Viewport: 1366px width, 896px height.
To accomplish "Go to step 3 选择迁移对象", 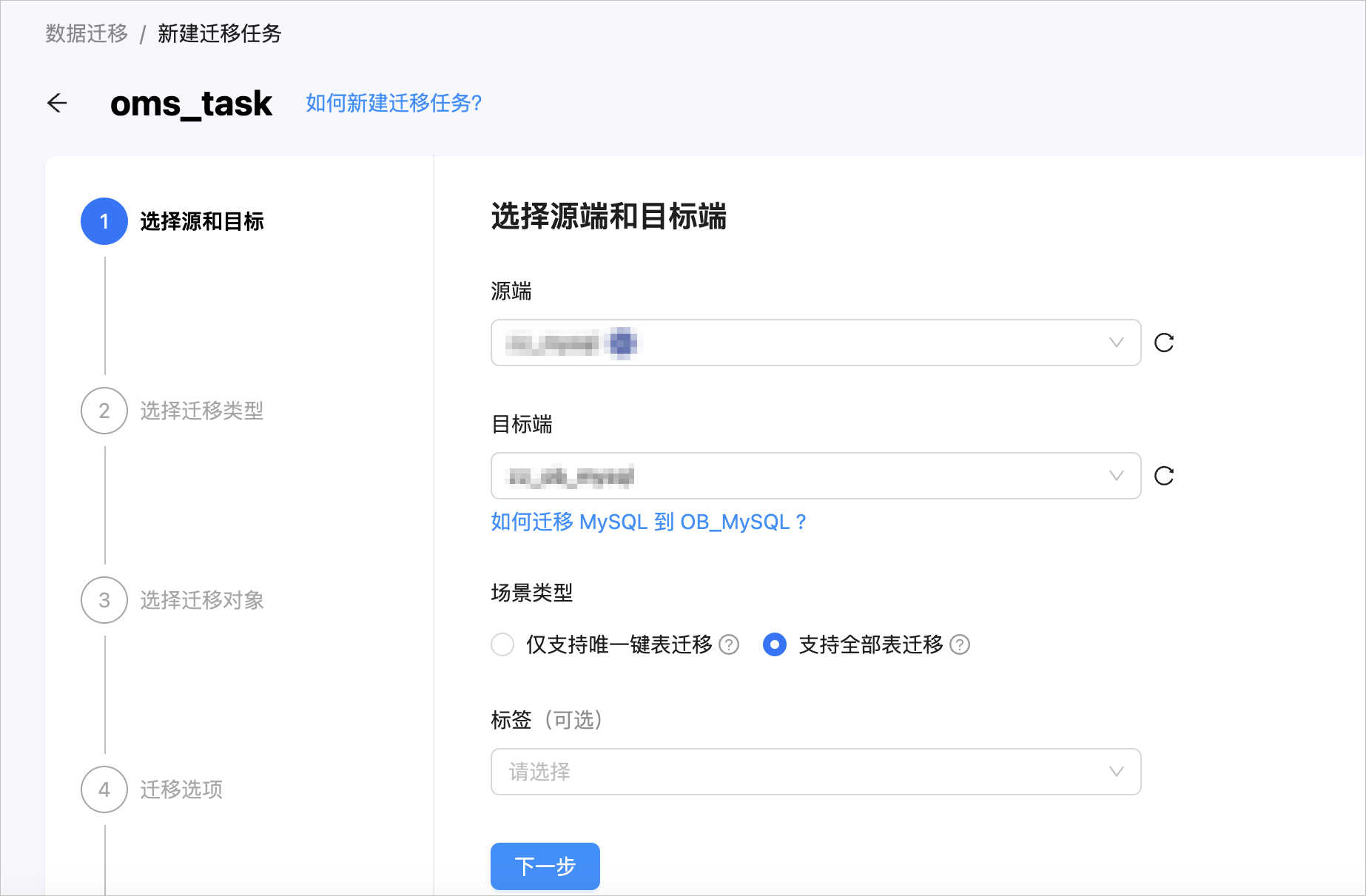I will tap(172, 600).
